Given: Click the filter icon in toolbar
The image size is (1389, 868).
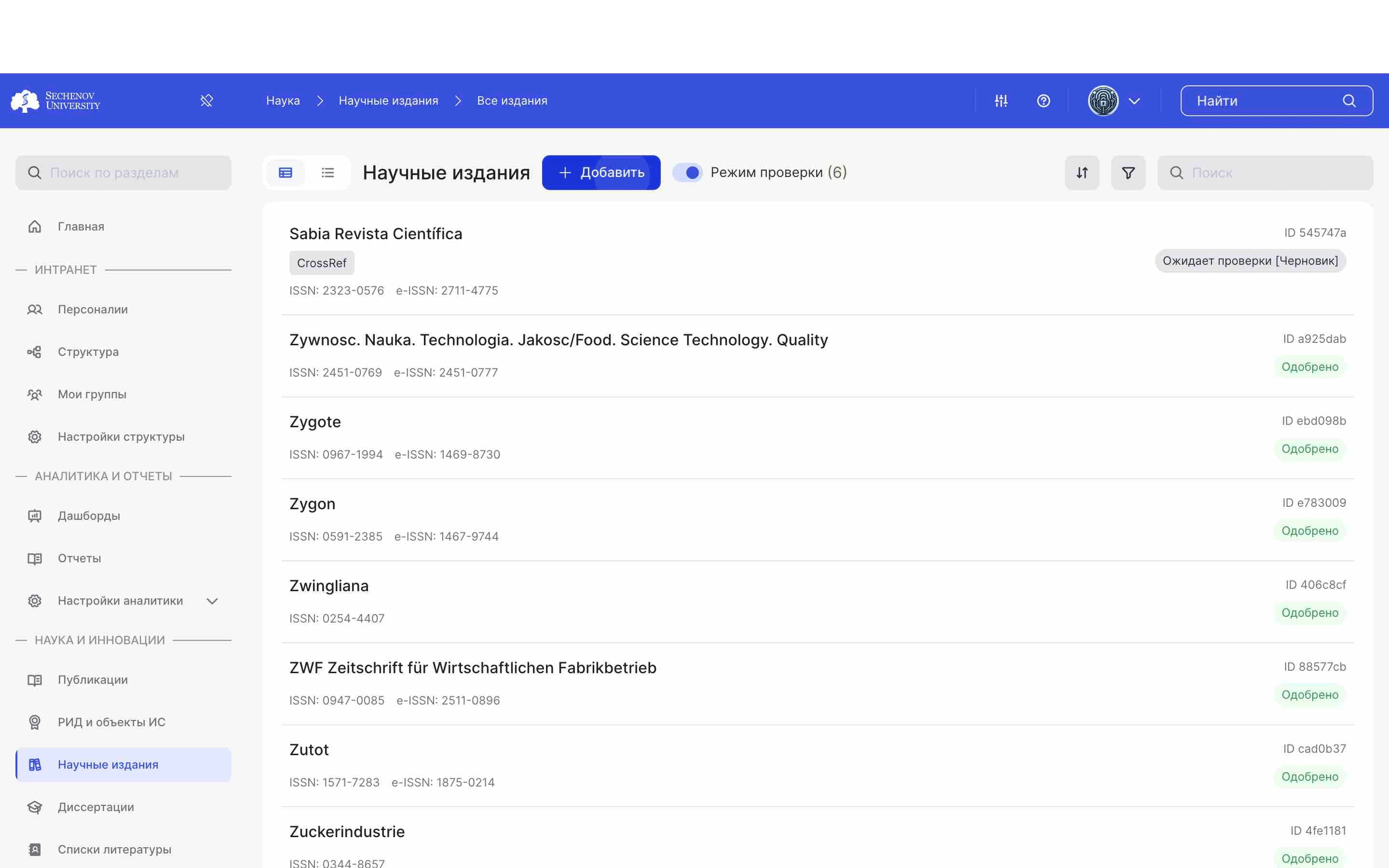Looking at the screenshot, I should 1128,172.
